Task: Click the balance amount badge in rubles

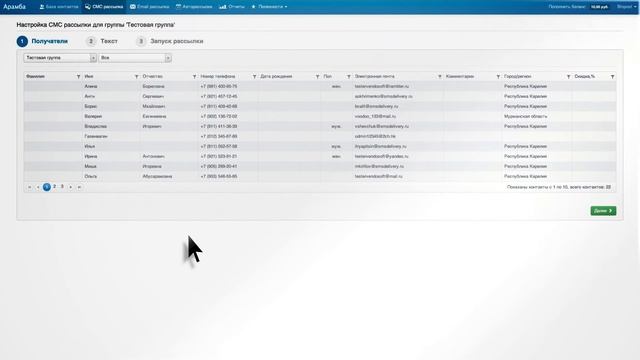Action: pos(599,7)
